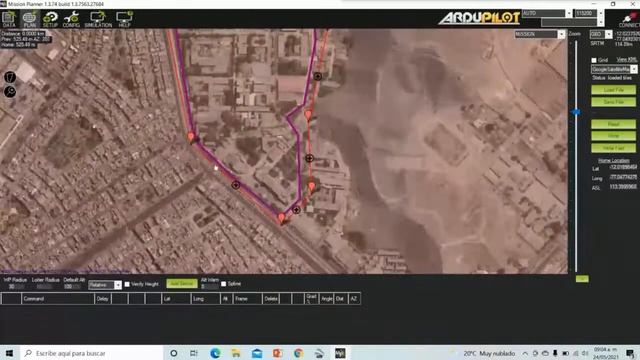The height and width of the screenshot is (360, 640).
Task: Click the Default Alt input field
Action: click(73, 287)
